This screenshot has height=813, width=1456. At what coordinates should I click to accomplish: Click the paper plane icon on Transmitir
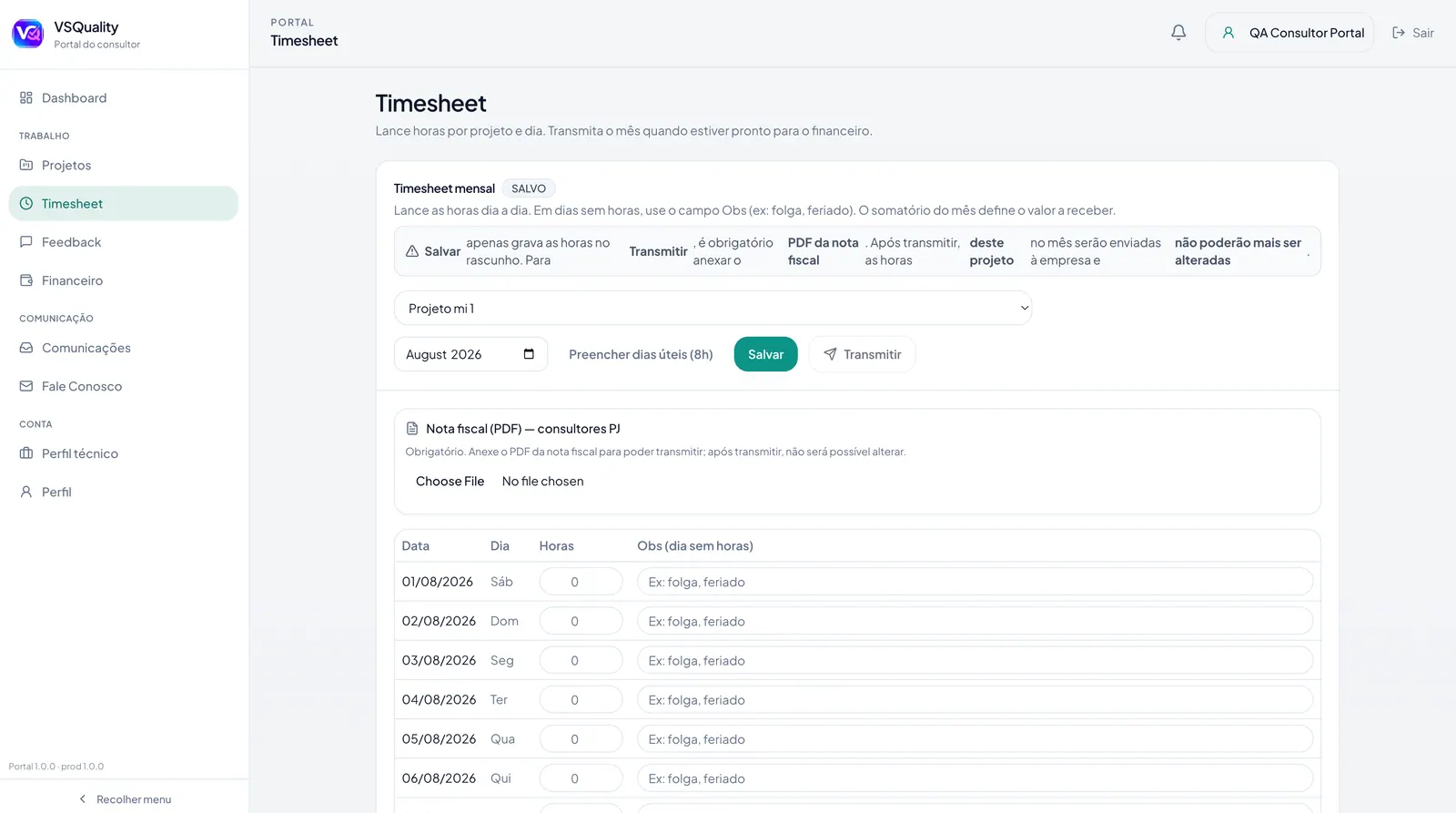(830, 354)
